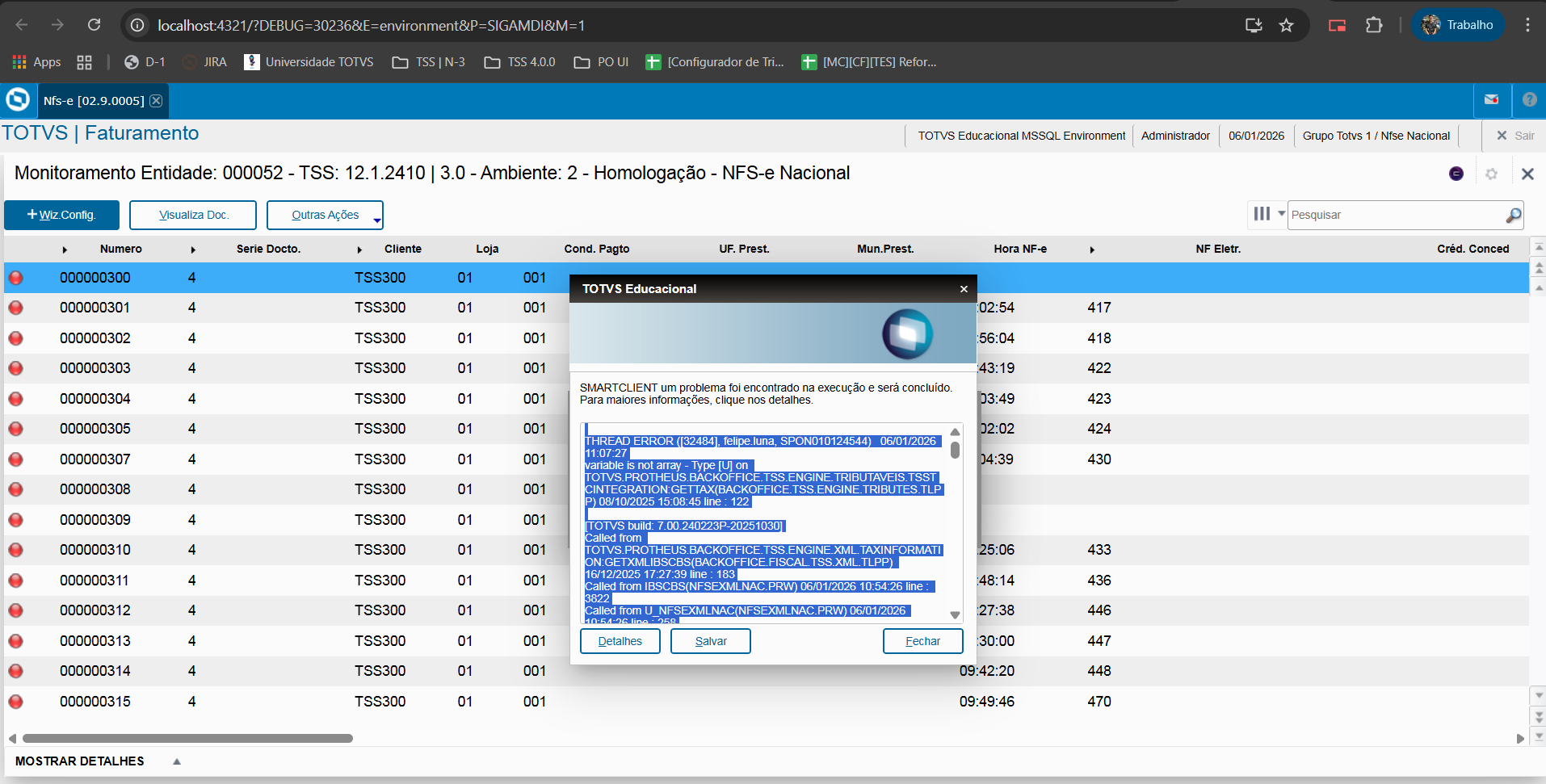The image size is (1546, 784).
Task: Reload the browser page
Action: (x=94, y=25)
